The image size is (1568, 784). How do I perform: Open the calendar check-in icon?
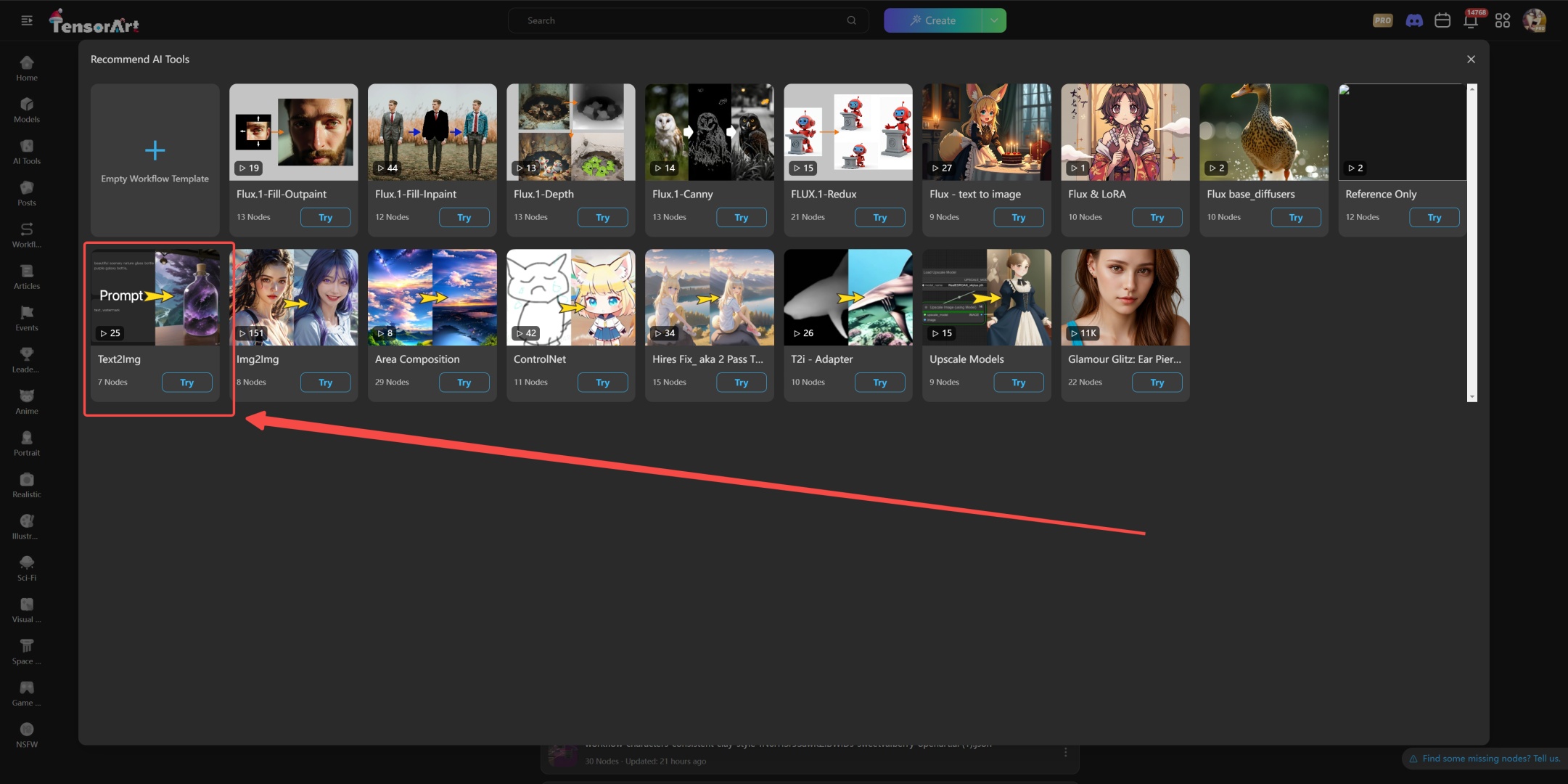point(1442,20)
